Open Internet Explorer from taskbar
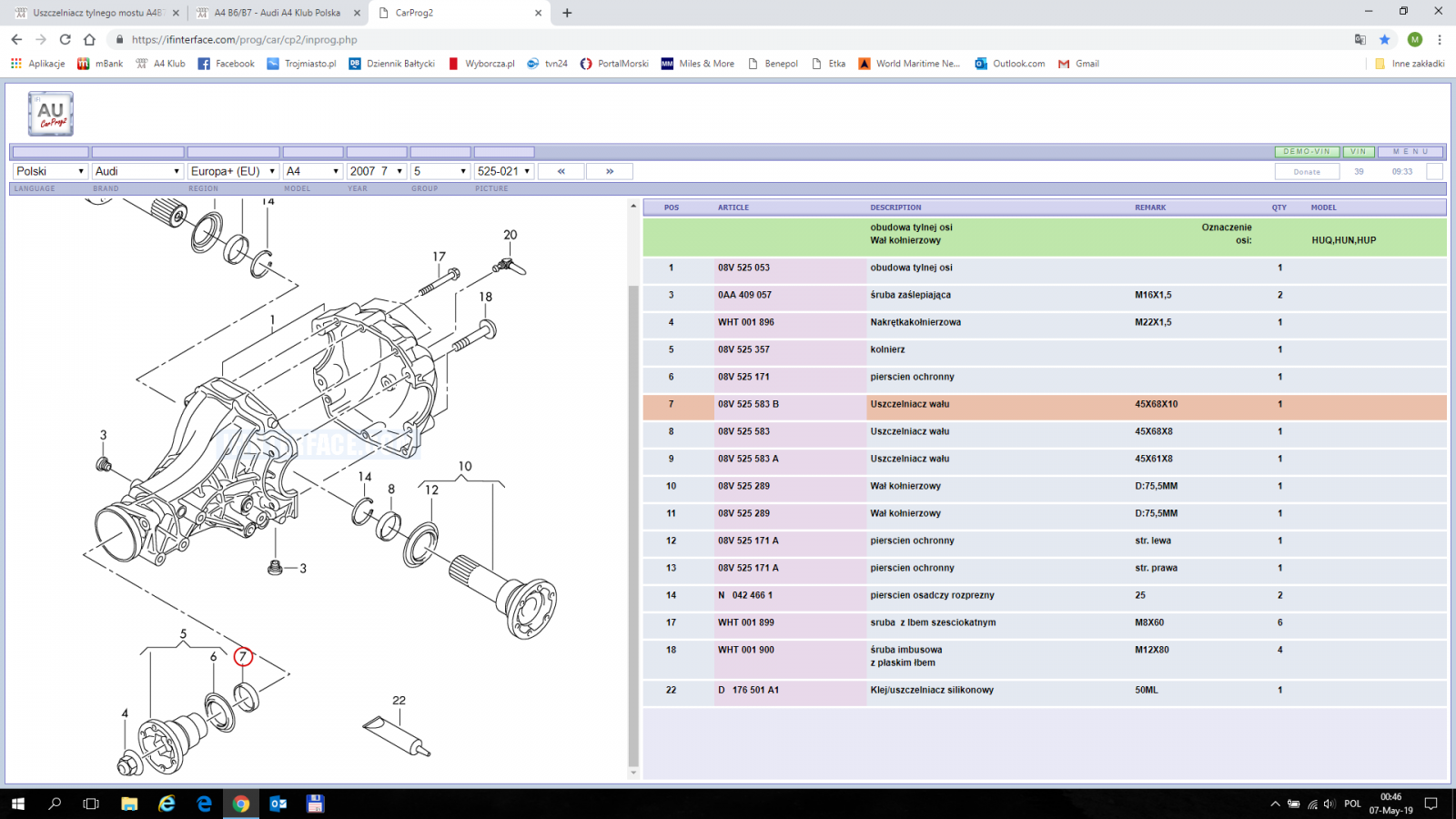This screenshot has height=819, width=1456. pyautogui.click(x=167, y=804)
